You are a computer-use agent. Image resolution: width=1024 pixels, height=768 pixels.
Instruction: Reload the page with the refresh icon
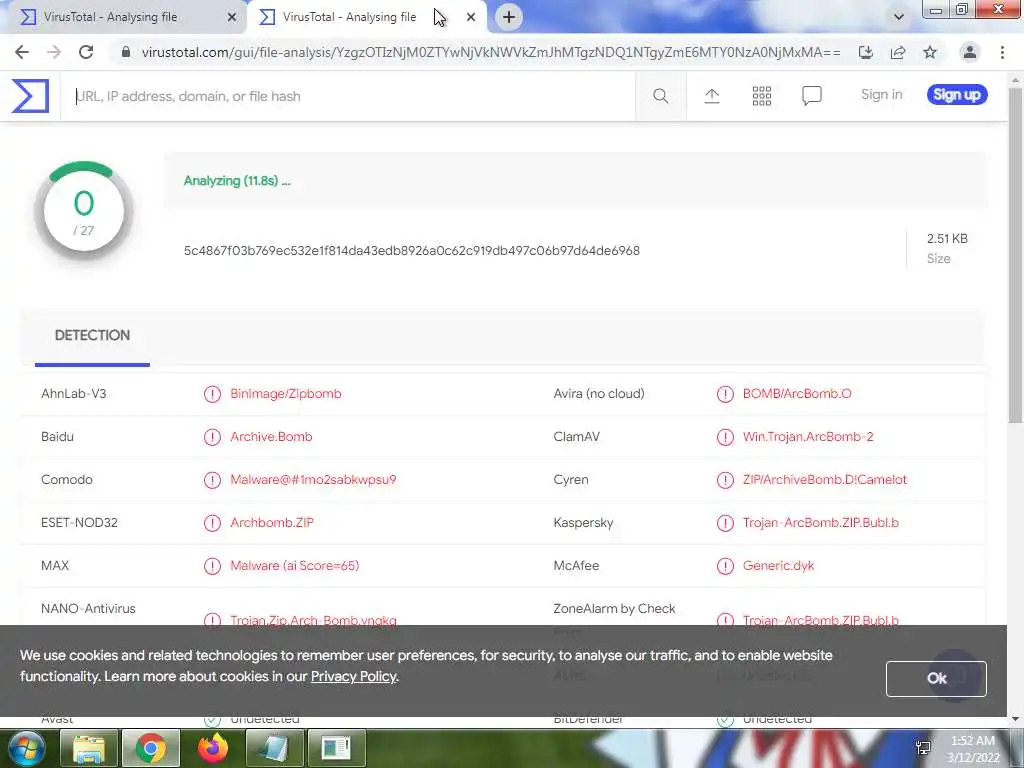tap(86, 52)
